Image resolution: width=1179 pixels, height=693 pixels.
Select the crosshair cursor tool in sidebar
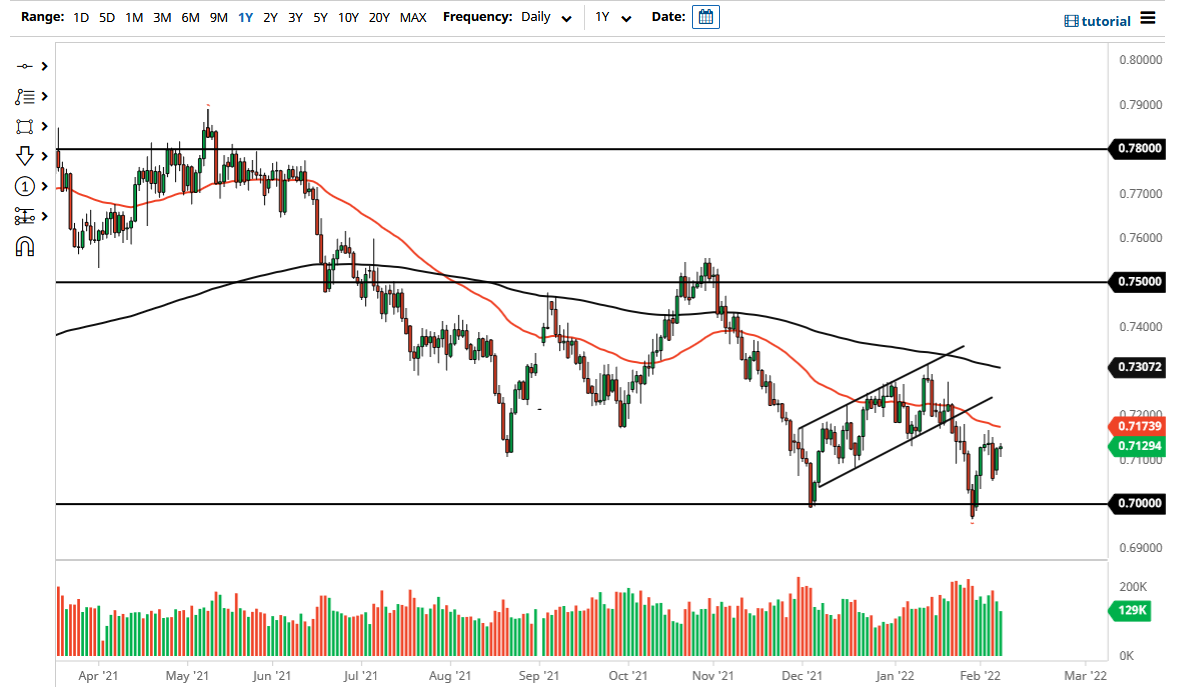point(25,66)
